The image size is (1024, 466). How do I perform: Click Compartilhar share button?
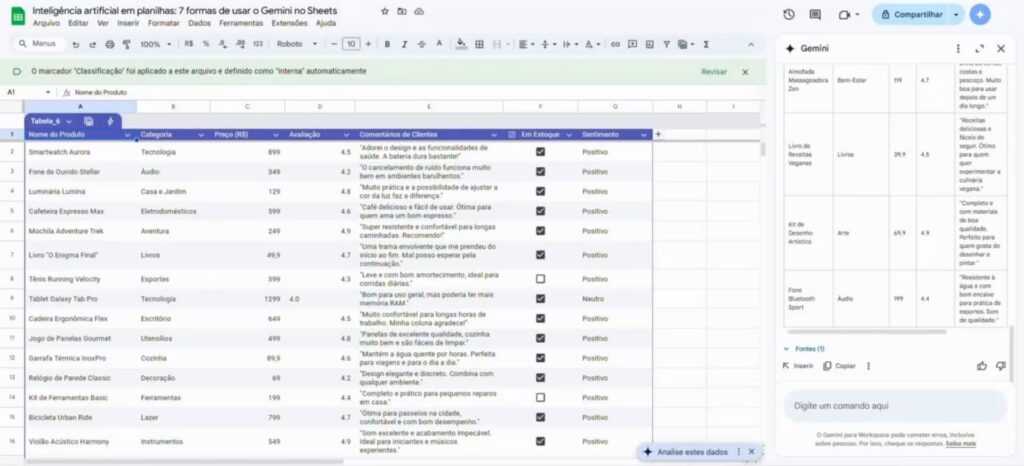[x=912, y=14]
